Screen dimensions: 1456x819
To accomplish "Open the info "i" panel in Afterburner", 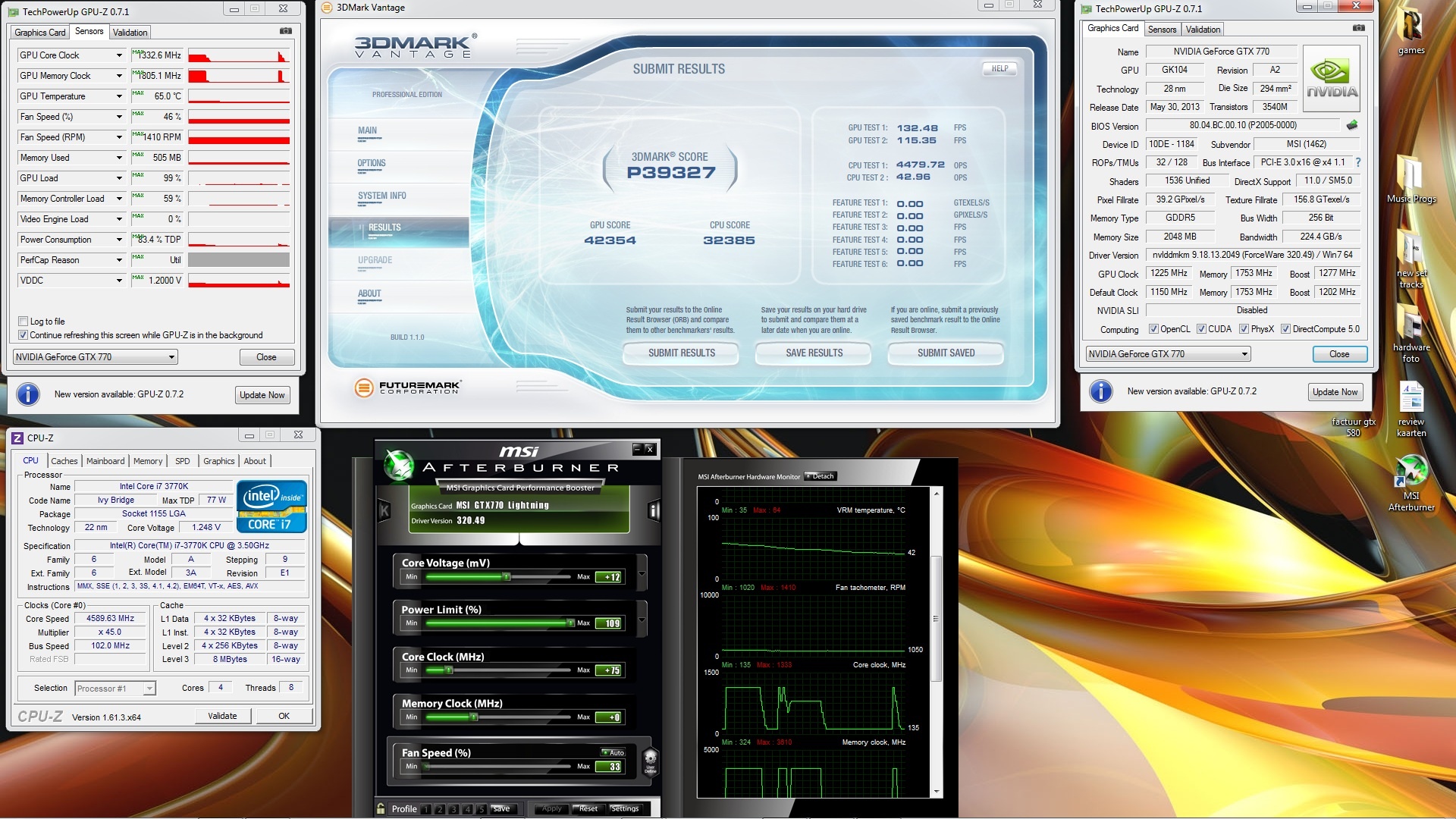I will [654, 510].
